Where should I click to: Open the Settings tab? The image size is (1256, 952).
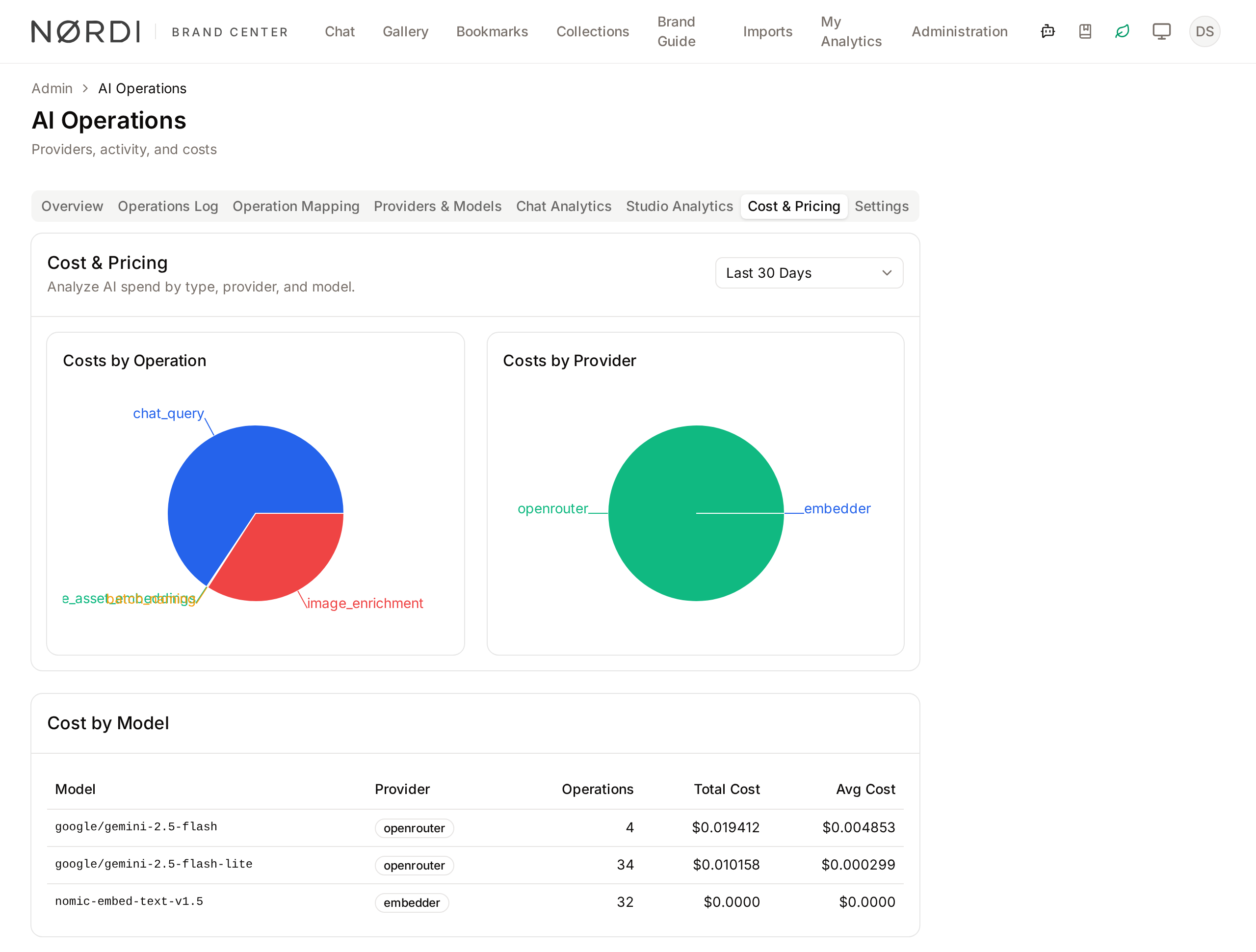click(882, 206)
